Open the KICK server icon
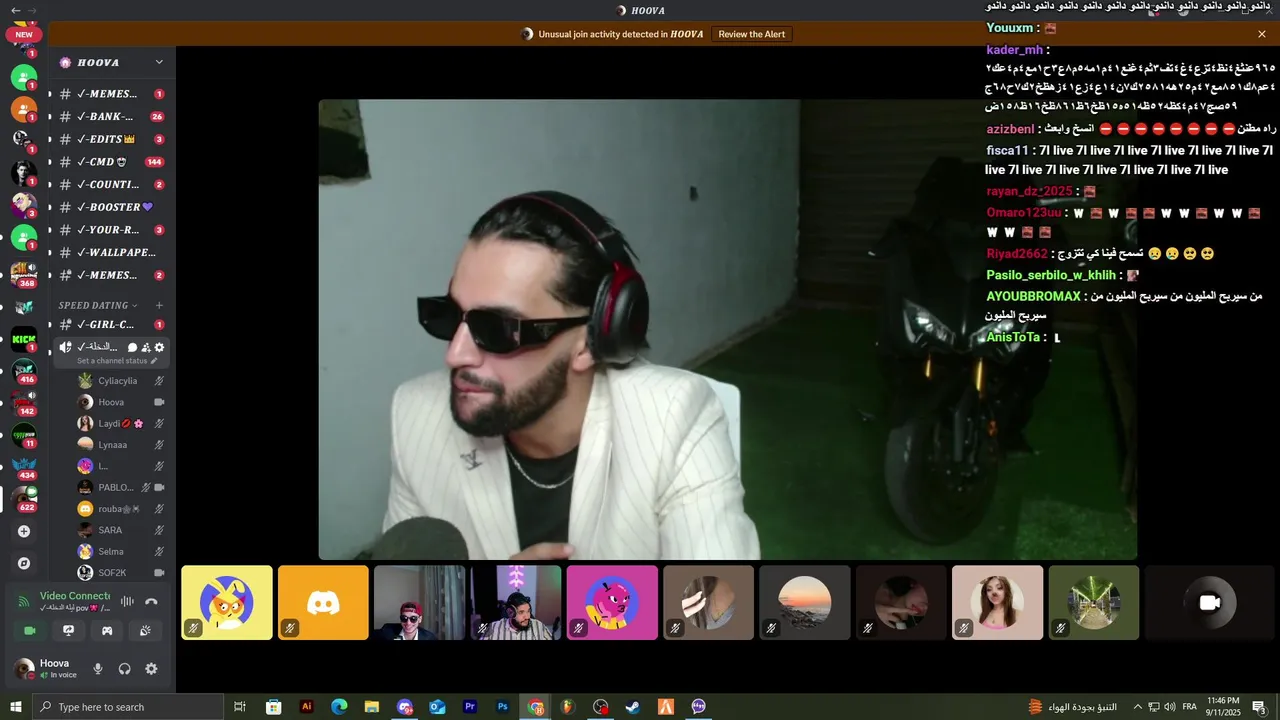The height and width of the screenshot is (720, 1280). click(x=24, y=339)
